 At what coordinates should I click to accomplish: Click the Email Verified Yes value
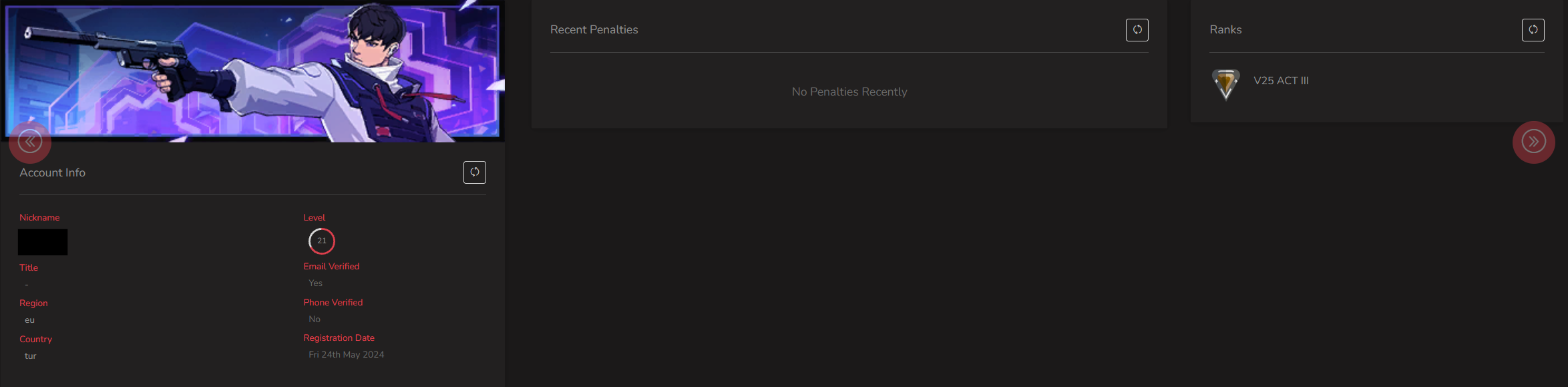[316, 283]
